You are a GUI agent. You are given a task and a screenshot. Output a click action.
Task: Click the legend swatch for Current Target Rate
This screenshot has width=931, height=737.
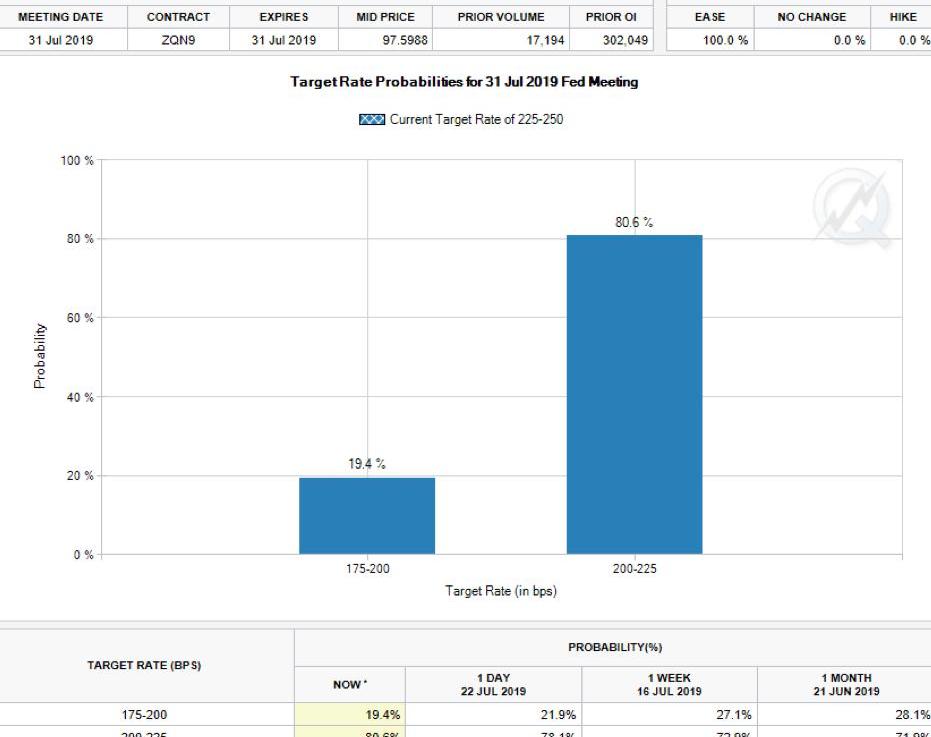(373, 120)
